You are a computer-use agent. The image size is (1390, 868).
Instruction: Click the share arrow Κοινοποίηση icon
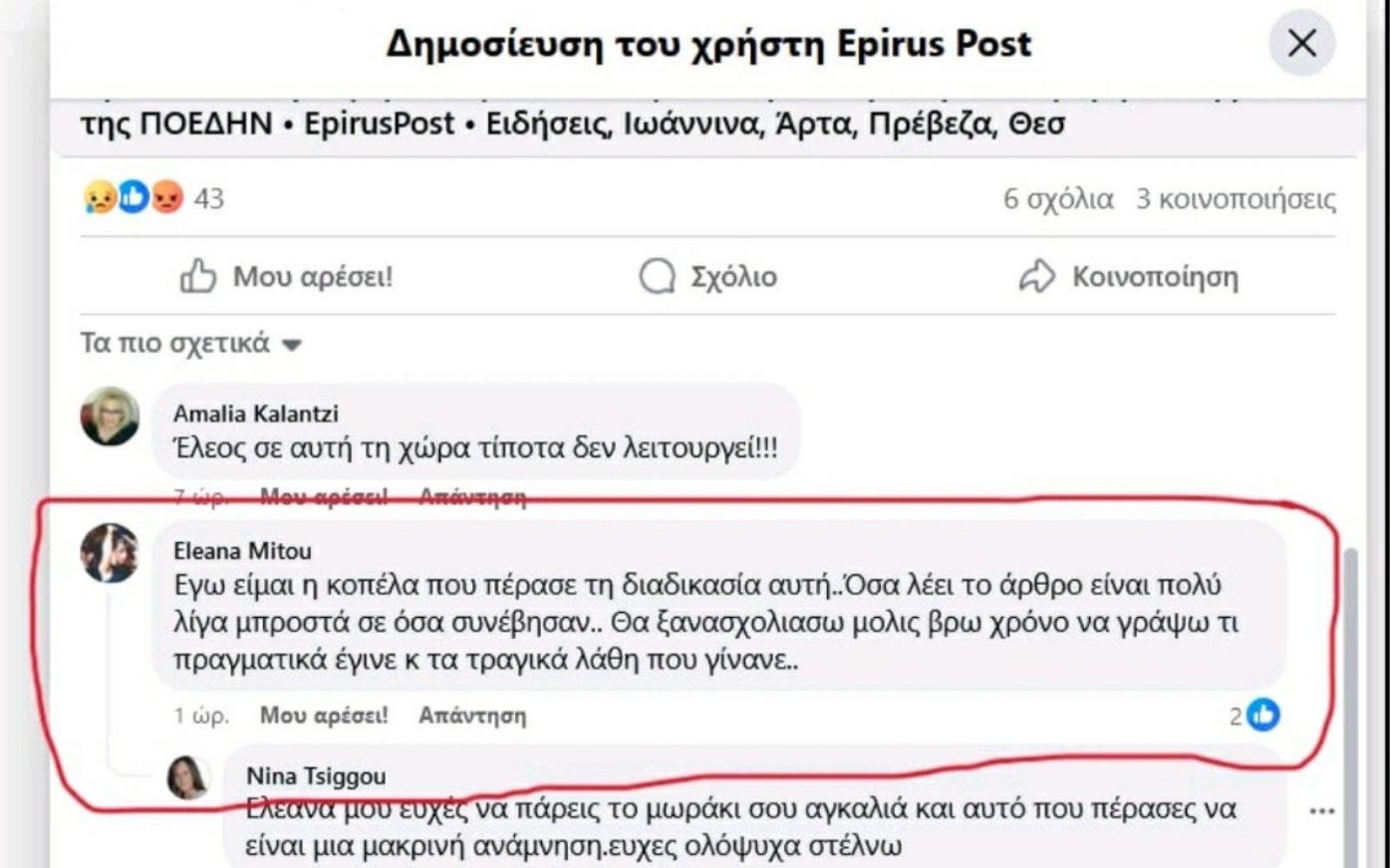tap(1036, 276)
